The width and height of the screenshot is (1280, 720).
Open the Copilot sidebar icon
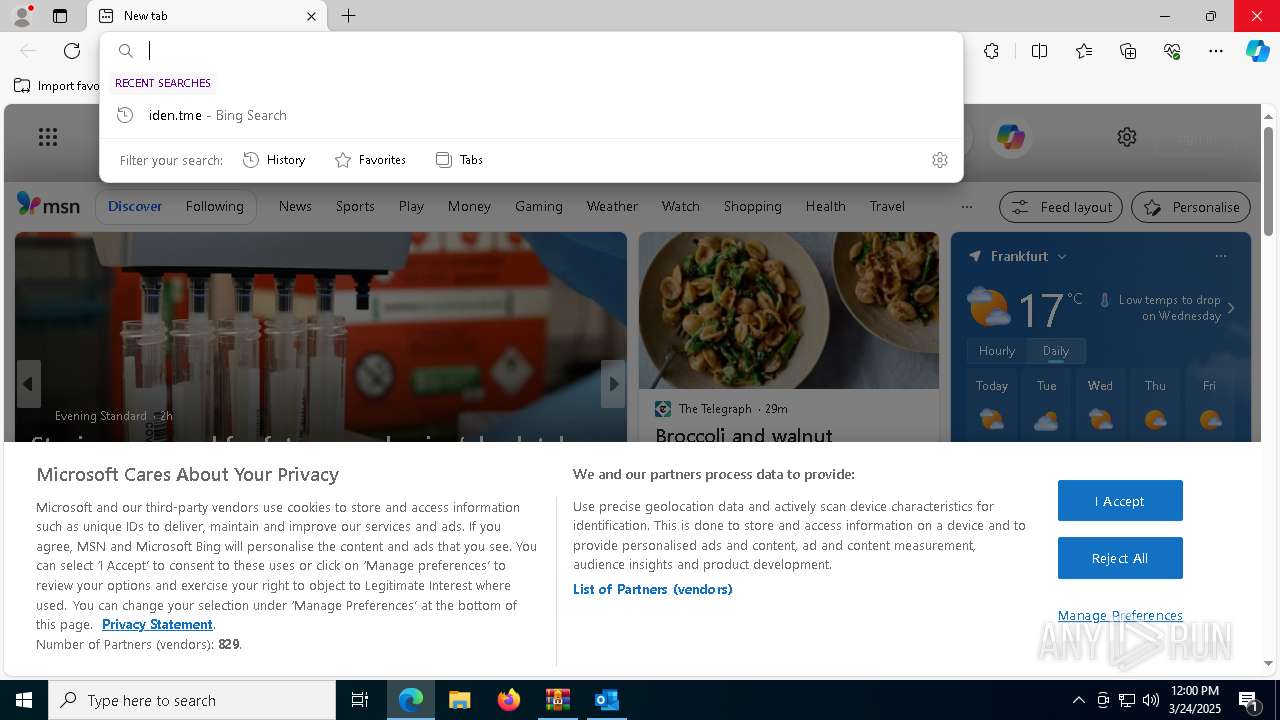(x=1257, y=51)
